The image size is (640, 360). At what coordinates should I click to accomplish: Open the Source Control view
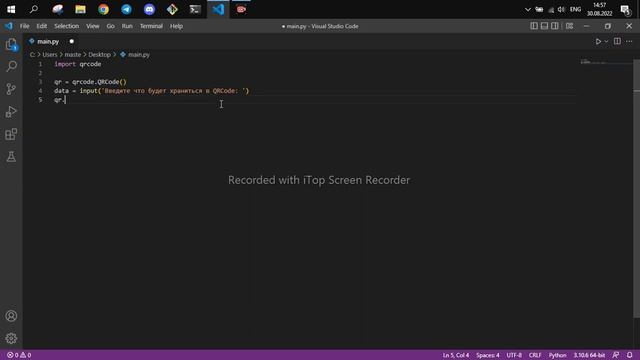[11, 89]
